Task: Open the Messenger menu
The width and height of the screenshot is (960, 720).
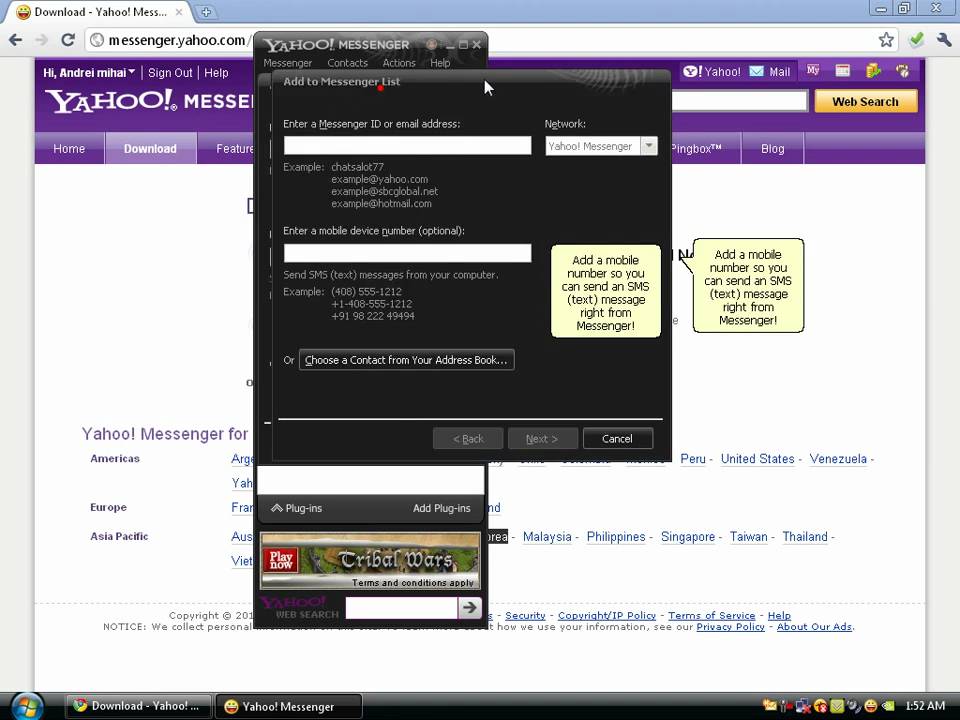Action: [288, 63]
